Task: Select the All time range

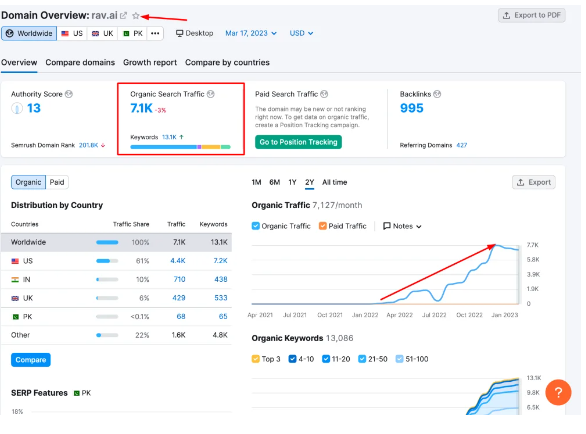Action: click(334, 182)
